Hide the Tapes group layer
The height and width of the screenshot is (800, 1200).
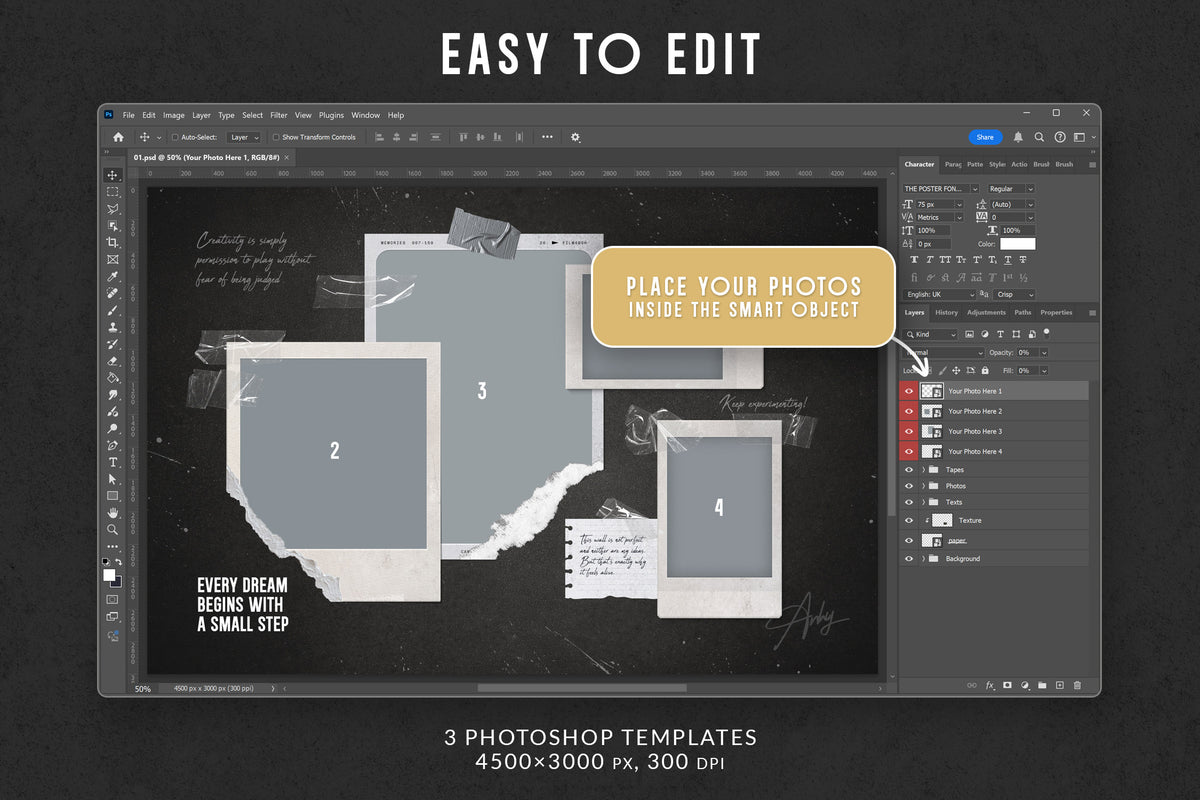click(909, 469)
